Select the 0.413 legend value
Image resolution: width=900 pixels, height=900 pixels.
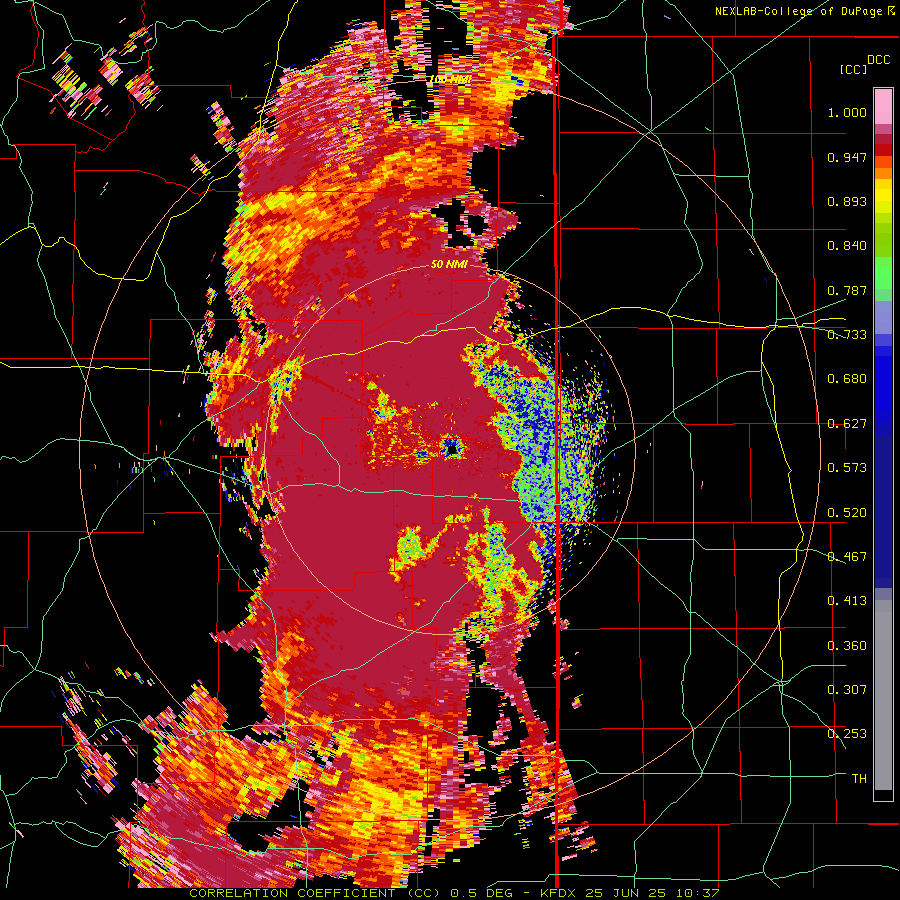pyautogui.click(x=847, y=601)
